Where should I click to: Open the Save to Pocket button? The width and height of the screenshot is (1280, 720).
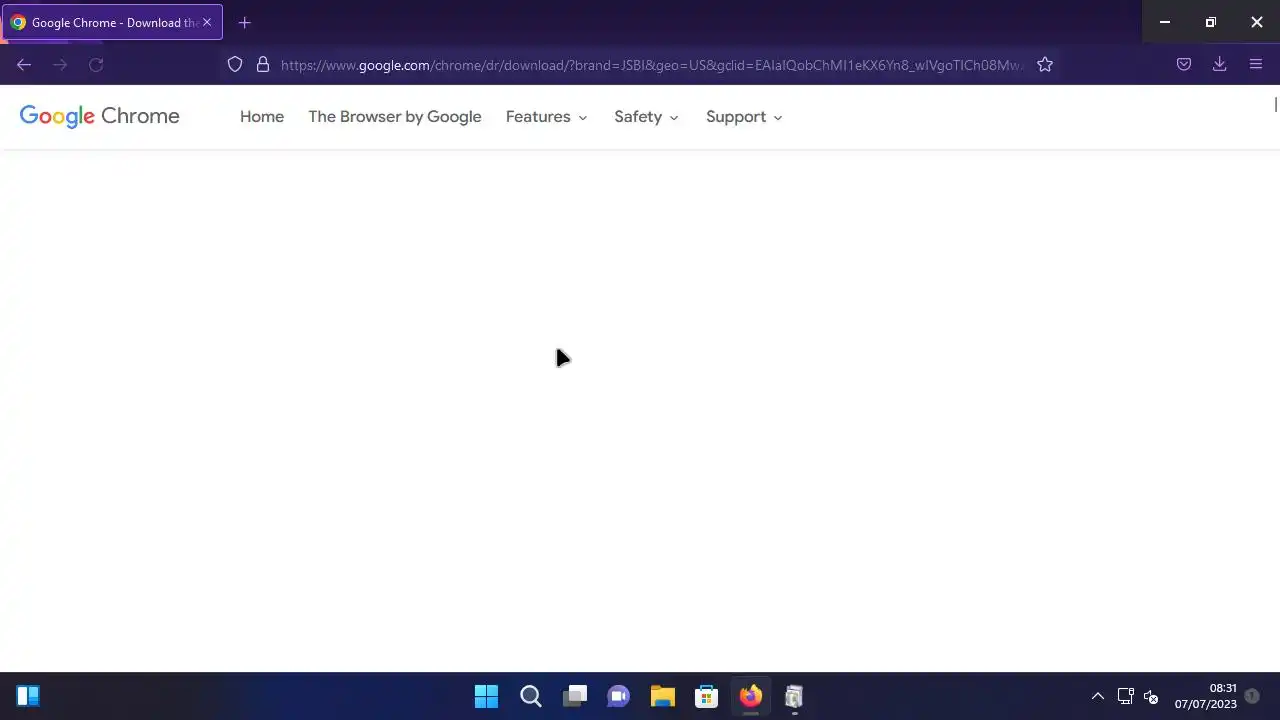[x=1184, y=64]
